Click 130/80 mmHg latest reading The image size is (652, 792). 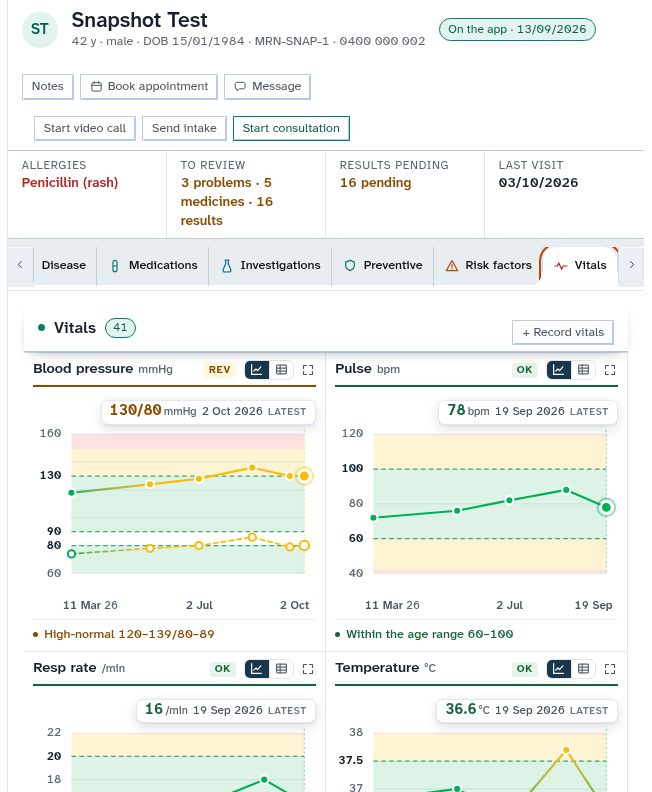208,411
